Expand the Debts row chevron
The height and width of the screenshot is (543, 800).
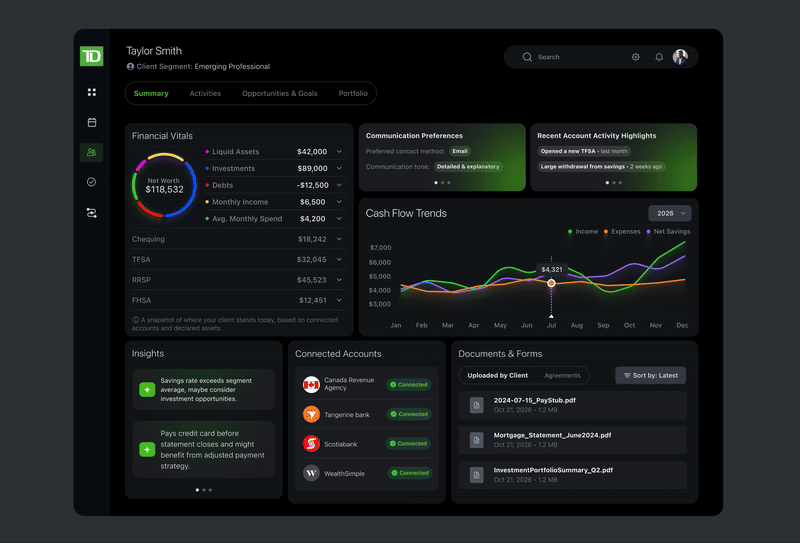[x=339, y=185]
